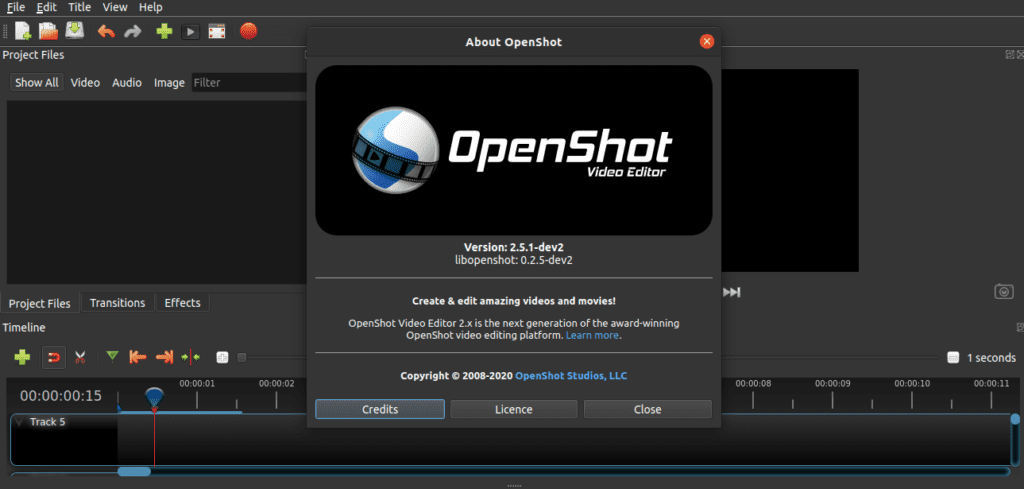Click the Fullscreen toolbar icon
1024x489 pixels.
pyautogui.click(x=217, y=31)
